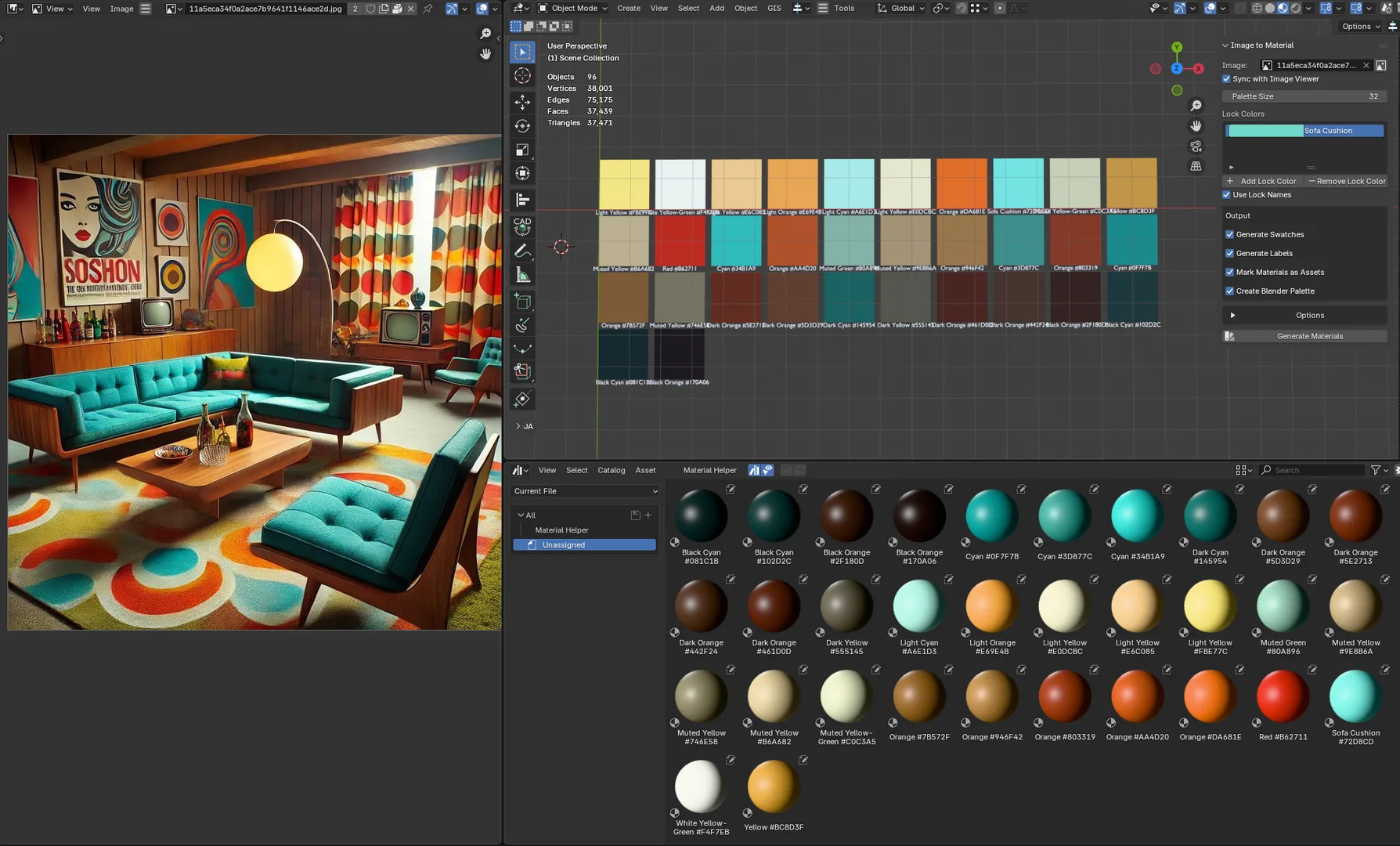The image size is (1400, 846).
Task: Open the GIS menu in viewport header
Action: tap(774, 9)
